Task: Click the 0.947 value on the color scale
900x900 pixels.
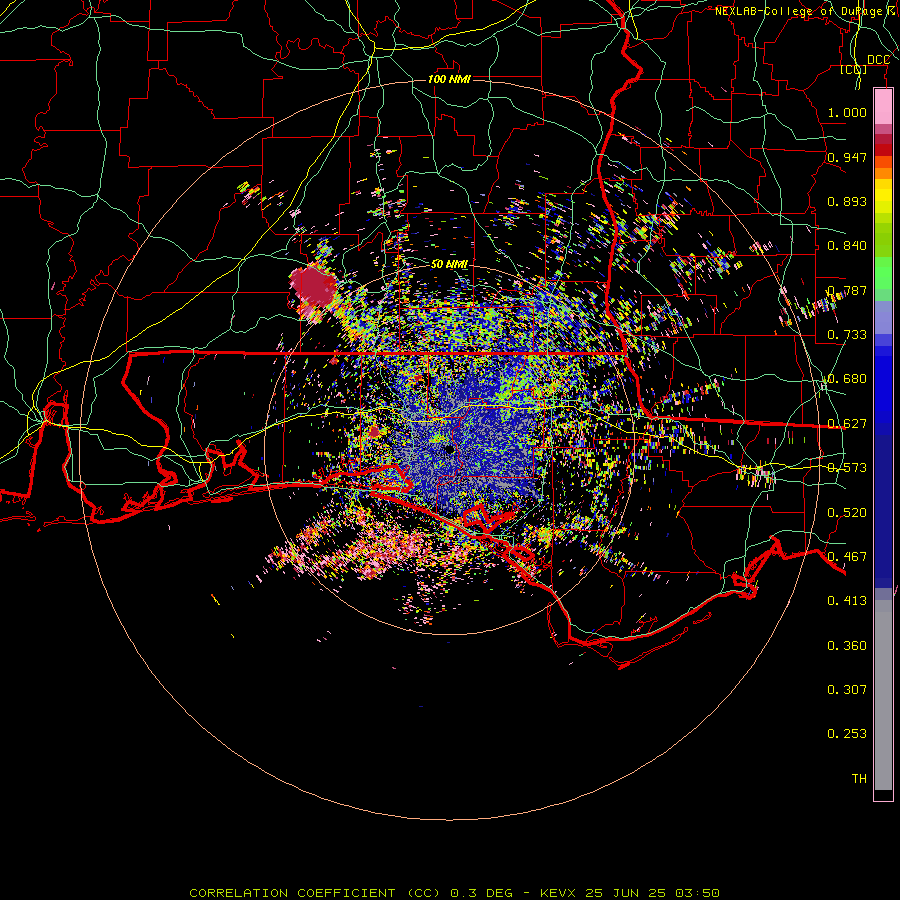Action: pyautogui.click(x=847, y=157)
